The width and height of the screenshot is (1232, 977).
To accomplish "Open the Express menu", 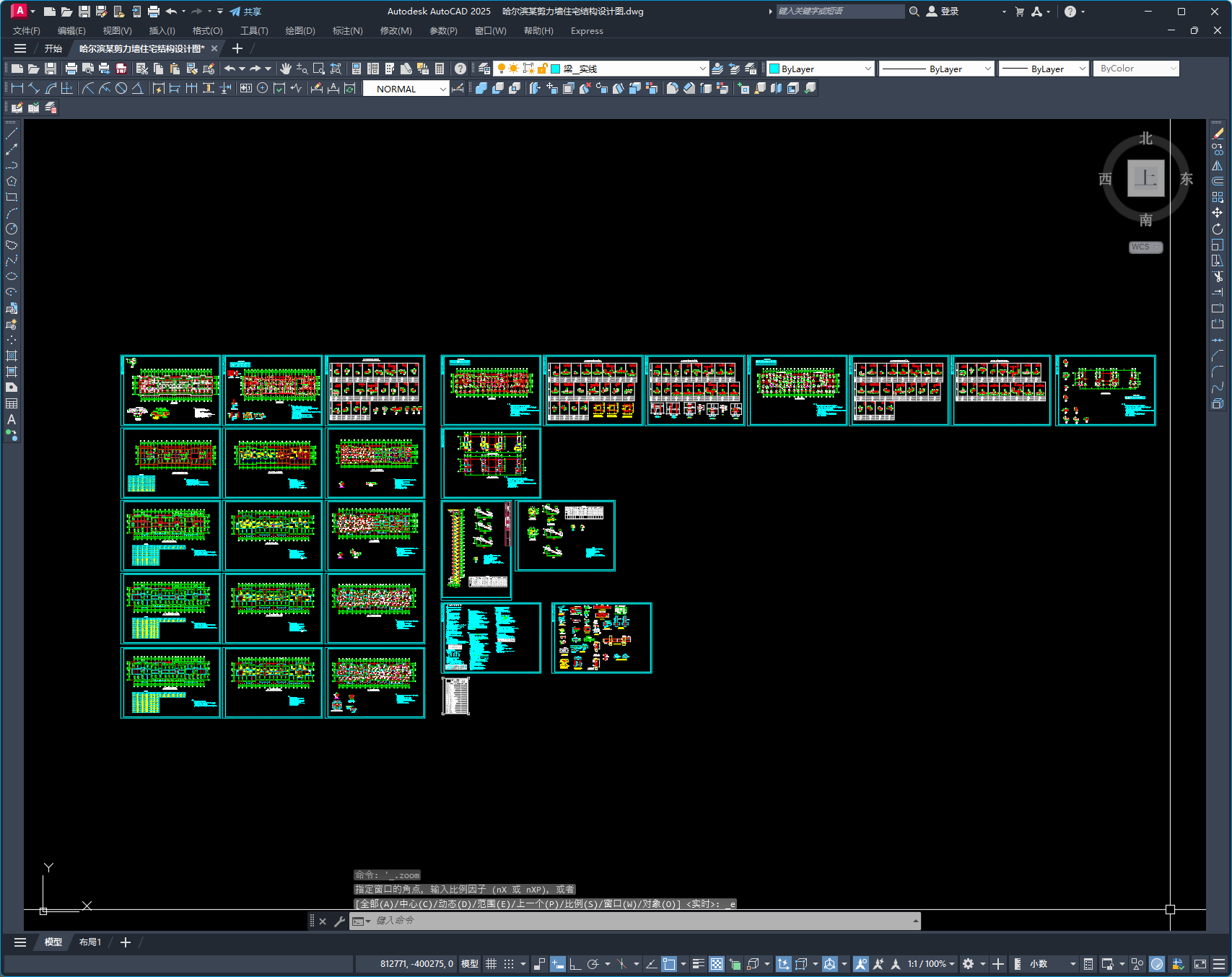I will coord(587,31).
